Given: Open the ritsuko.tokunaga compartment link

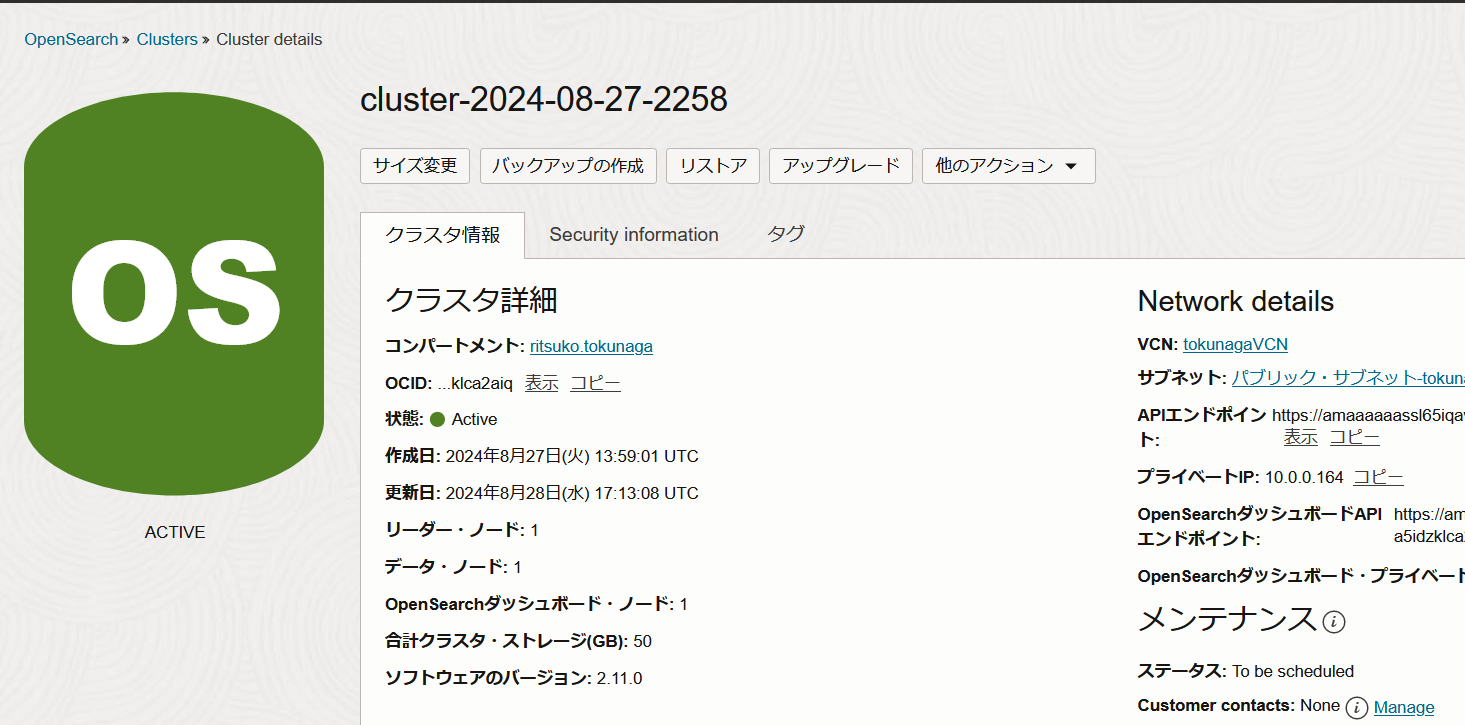Looking at the screenshot, I should pyautogui.click(x=591, y=346).
